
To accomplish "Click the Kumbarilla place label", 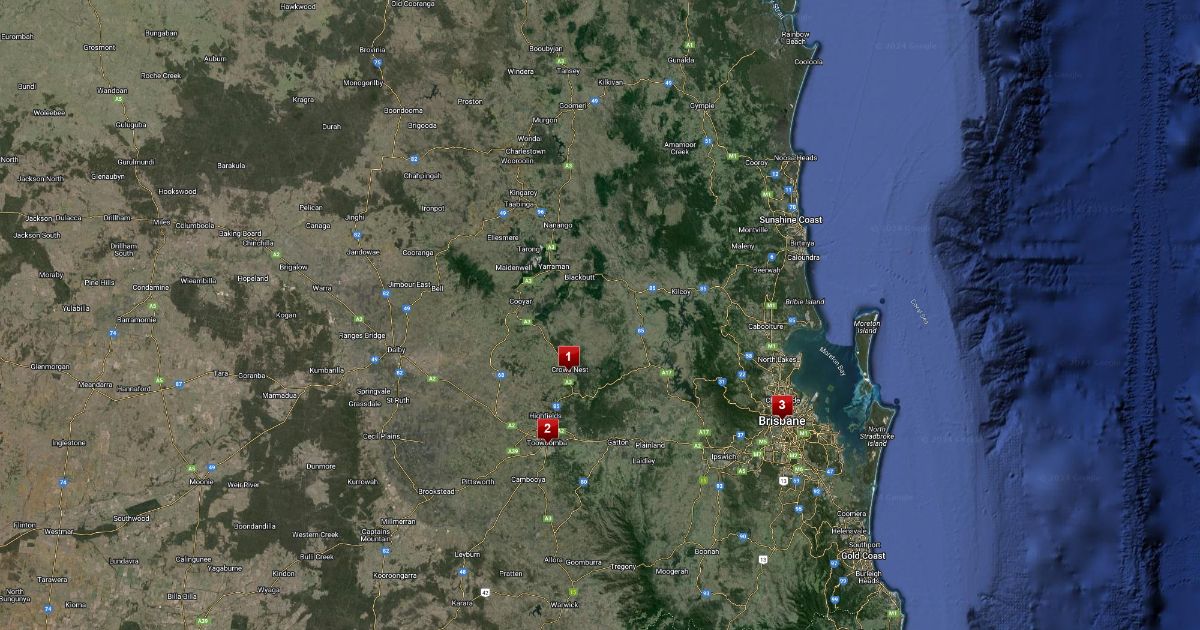I will click(x=326, y=369).
